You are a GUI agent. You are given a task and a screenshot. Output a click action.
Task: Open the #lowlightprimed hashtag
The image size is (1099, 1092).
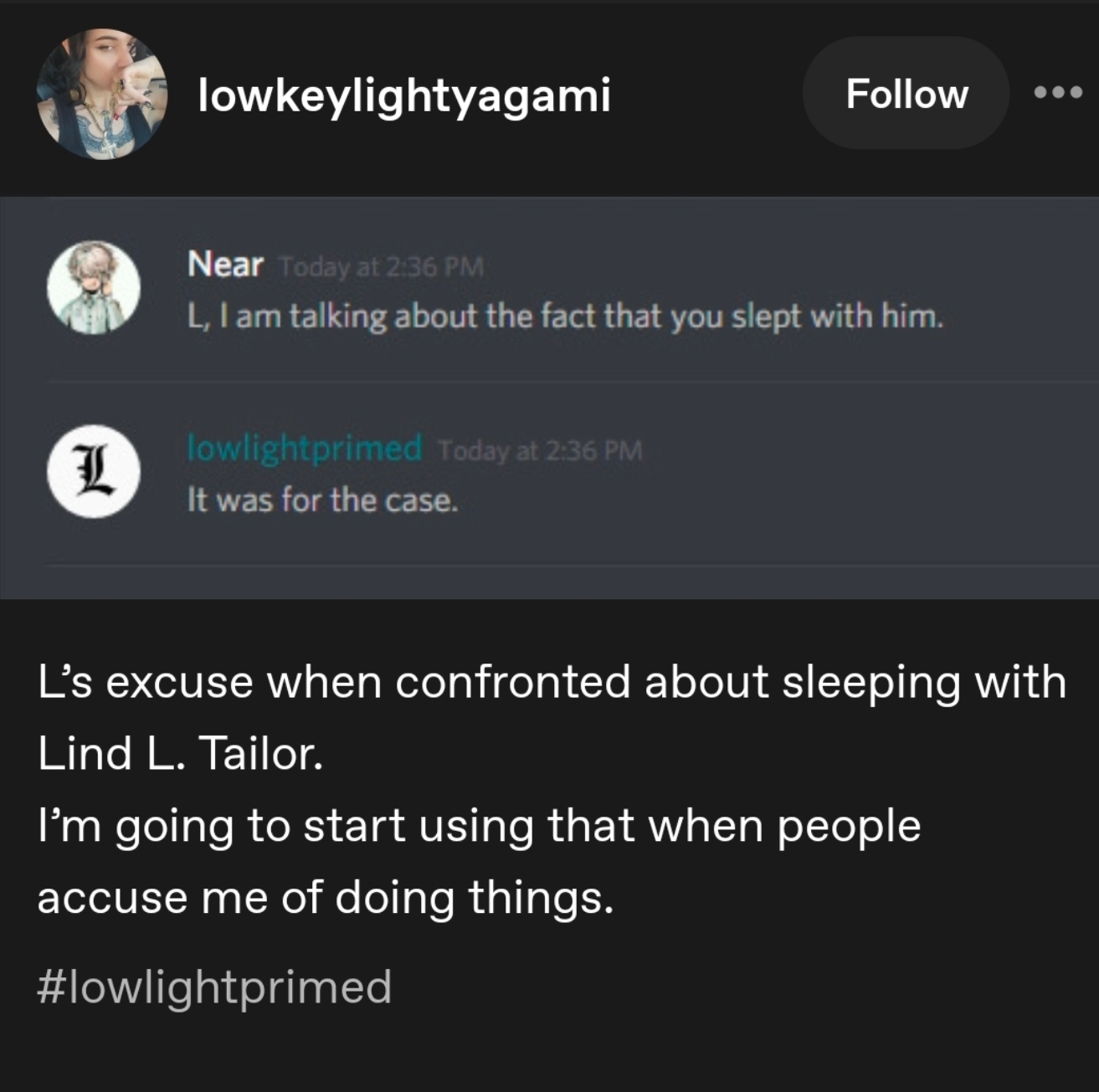[214, 987]
